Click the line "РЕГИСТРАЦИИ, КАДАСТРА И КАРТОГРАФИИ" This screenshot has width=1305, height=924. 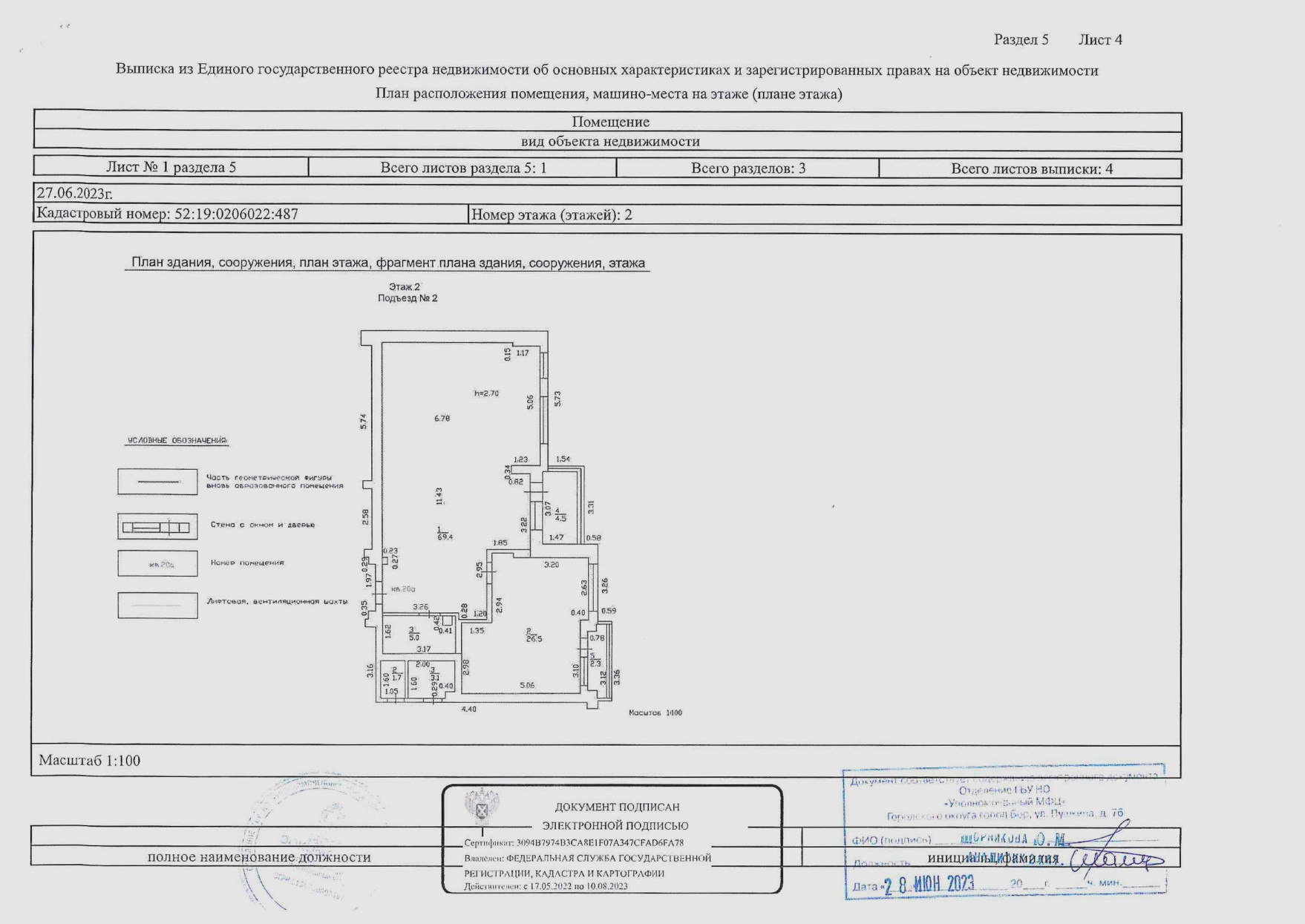click(x=564, y=874)
